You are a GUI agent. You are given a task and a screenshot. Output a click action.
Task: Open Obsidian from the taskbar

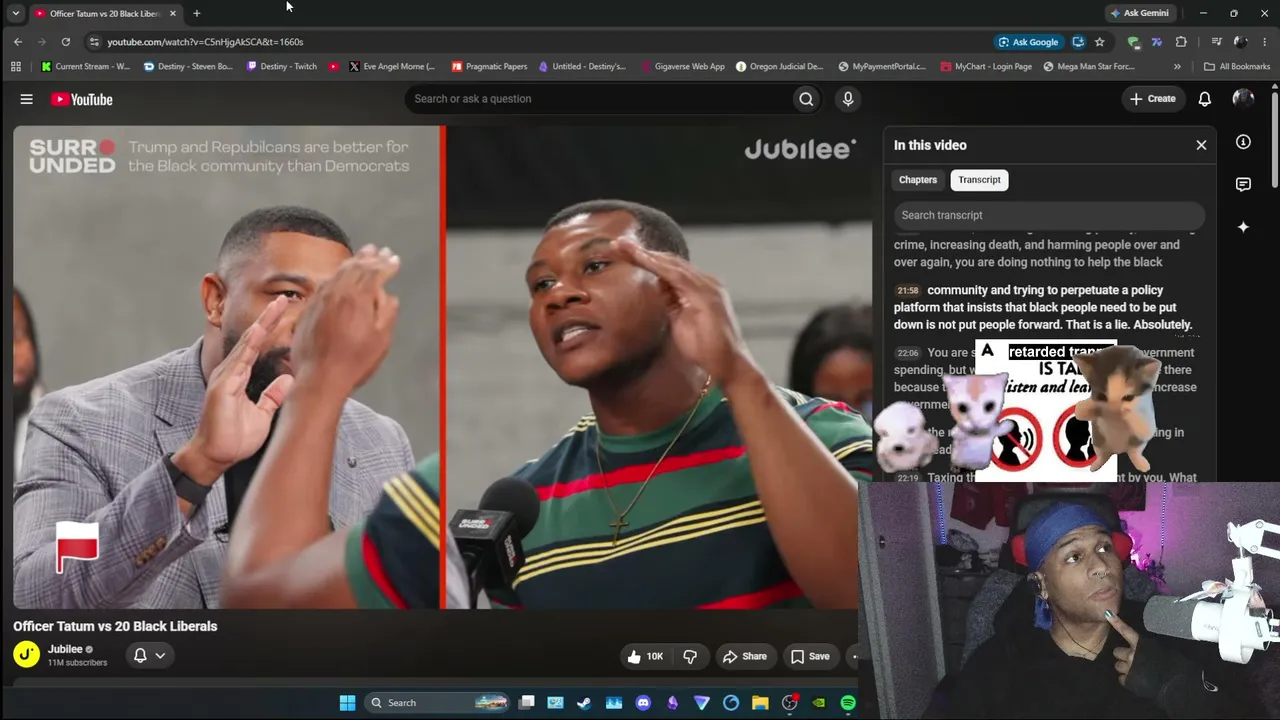point(672,703)
